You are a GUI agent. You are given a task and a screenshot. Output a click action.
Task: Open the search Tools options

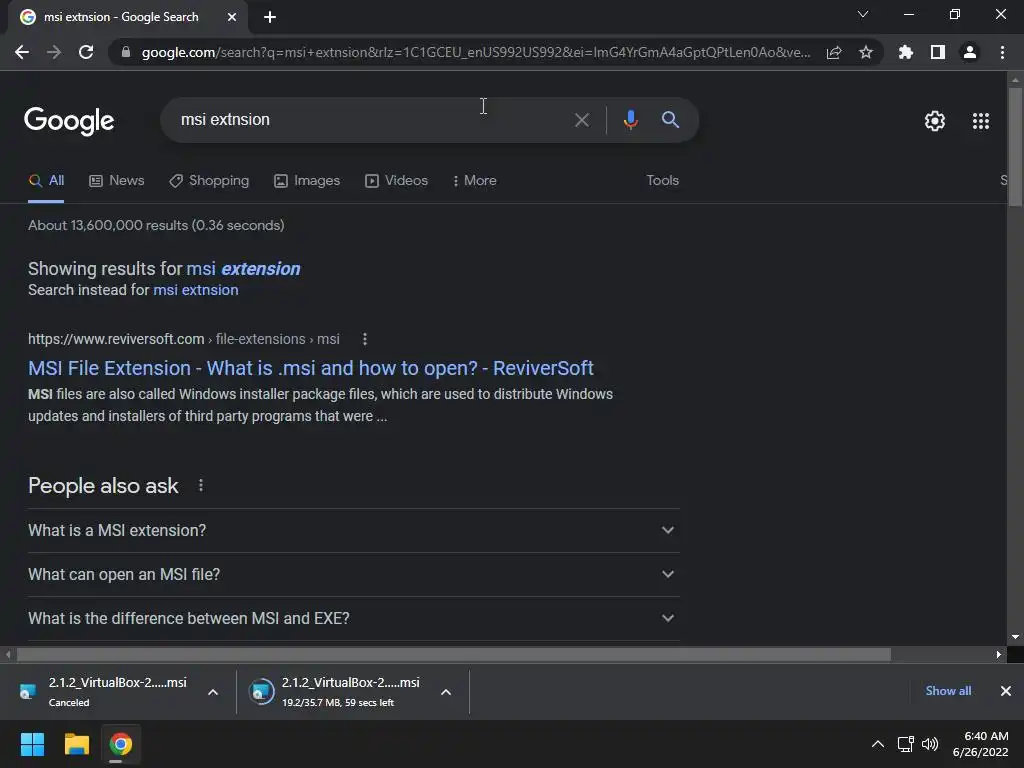click(662, 181)
